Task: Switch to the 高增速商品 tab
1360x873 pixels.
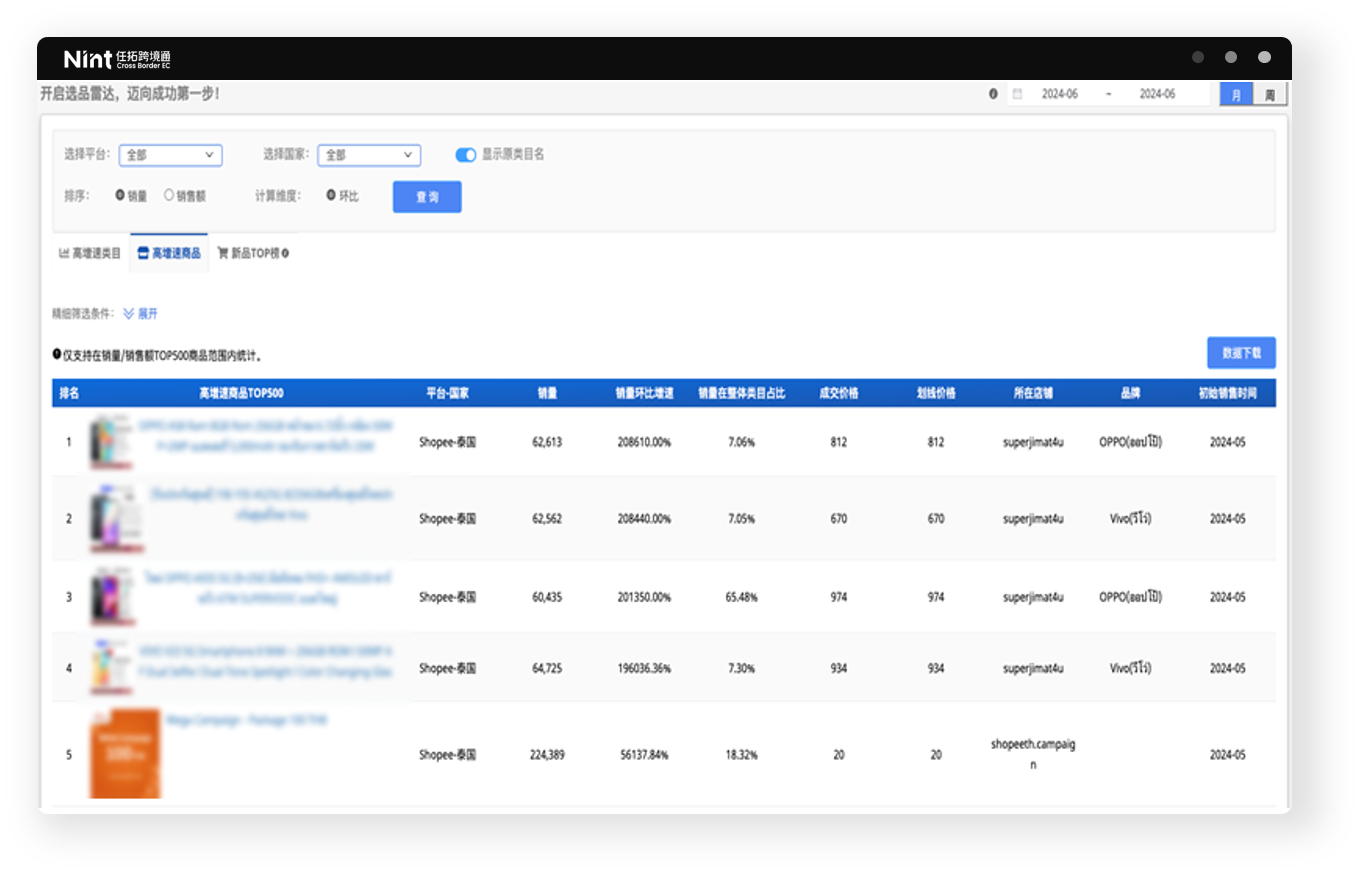Action: (169, 254)
